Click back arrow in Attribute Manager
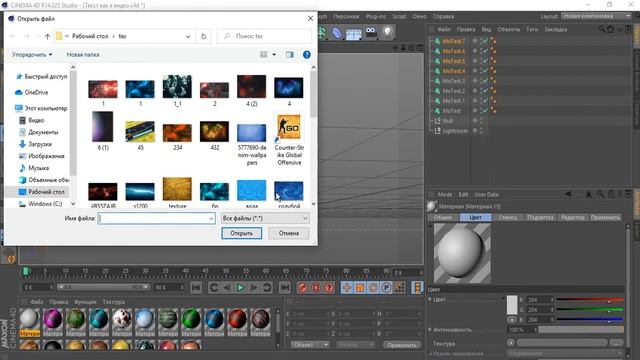The height and width of the screenshot is (360, 640). (x=568, y=194)
